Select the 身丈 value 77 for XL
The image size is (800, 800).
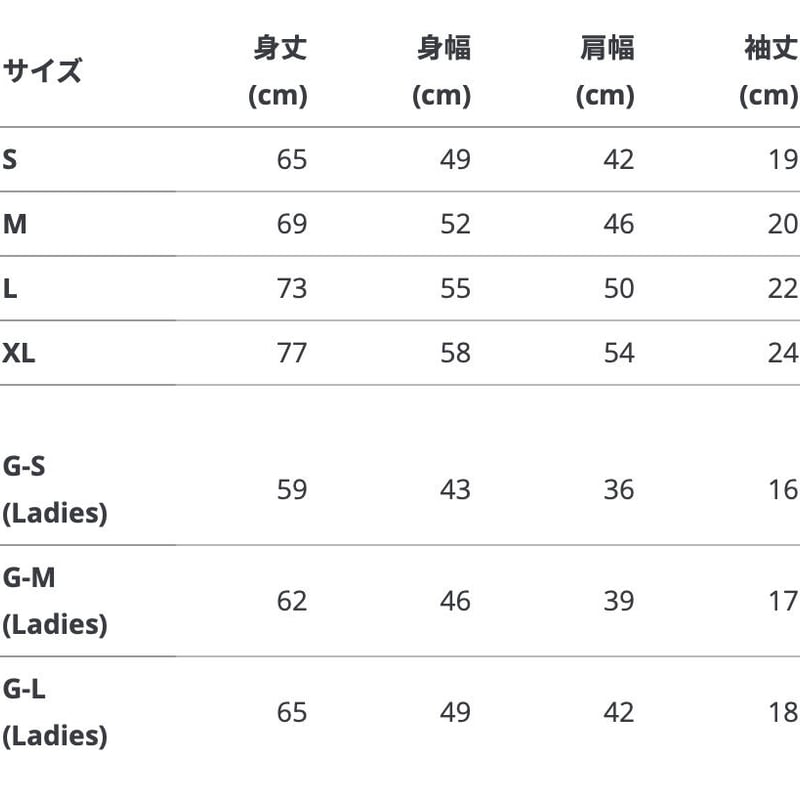pos(292,353)
